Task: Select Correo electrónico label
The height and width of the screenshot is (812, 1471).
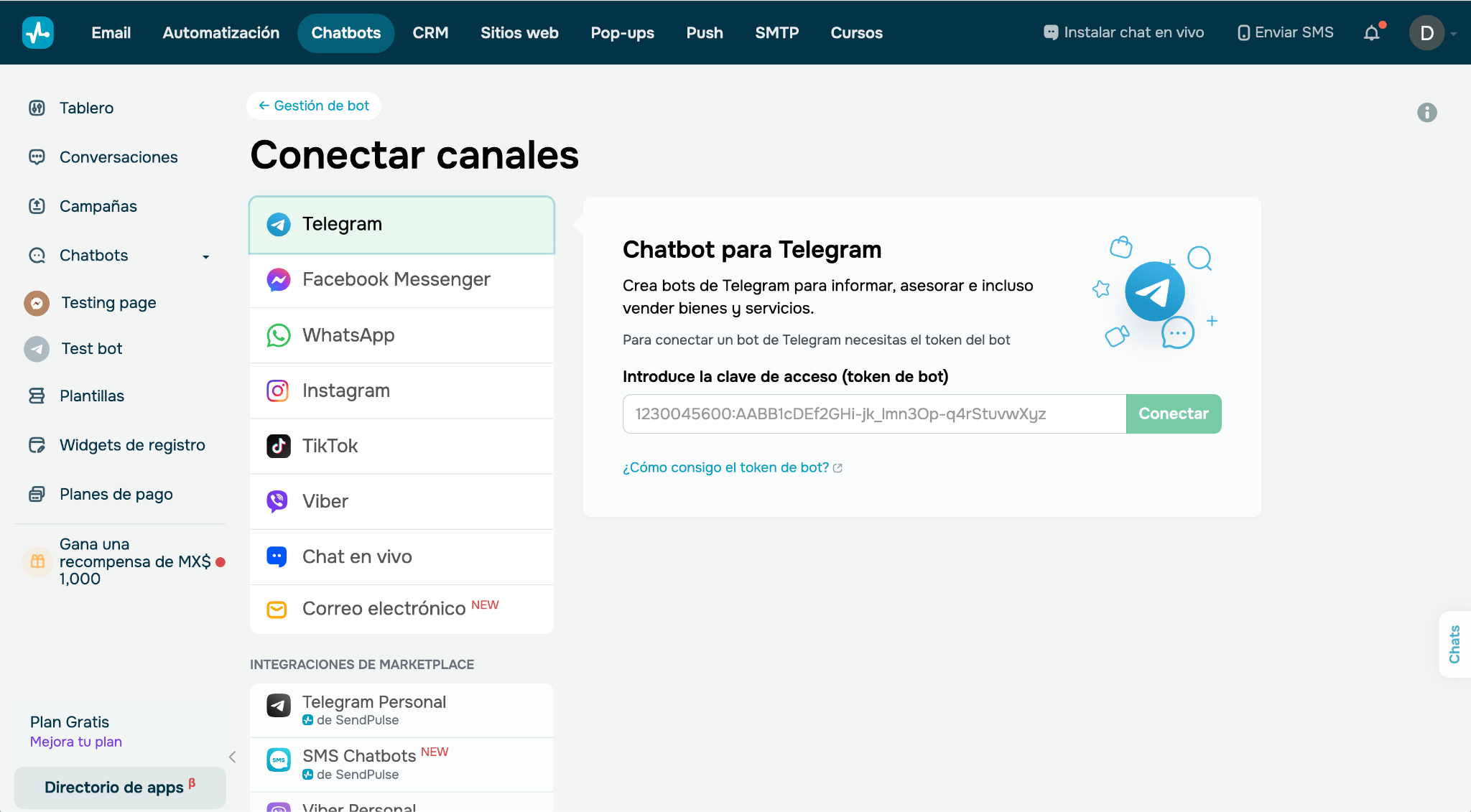Action: coord(384,609)
